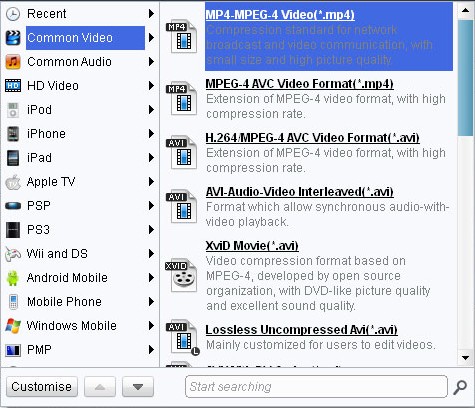
Task: Click the Common Audio music note icon
Action: pyautogui.click(x=13, y=62)
